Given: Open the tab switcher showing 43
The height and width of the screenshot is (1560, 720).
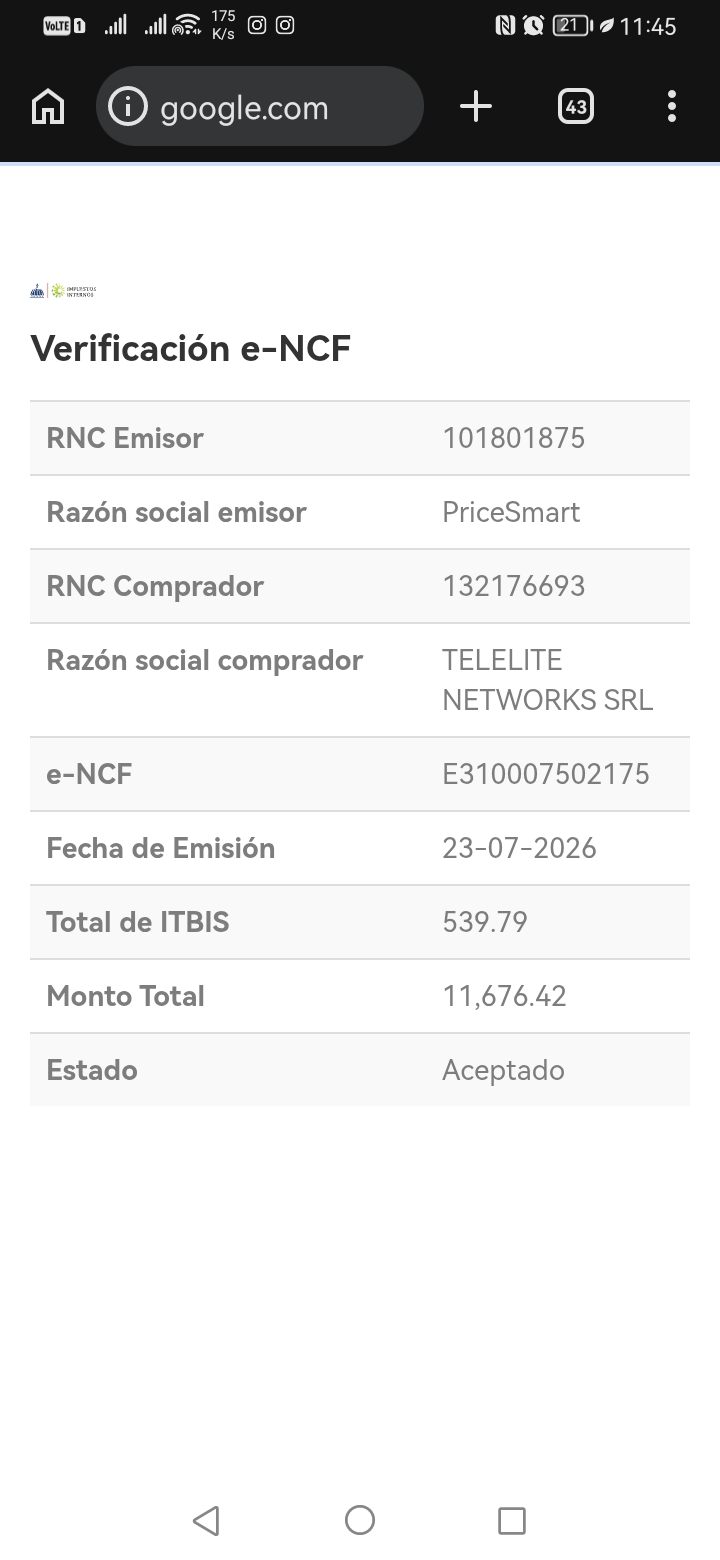Looking at the screenshot, I should point(575,106).
